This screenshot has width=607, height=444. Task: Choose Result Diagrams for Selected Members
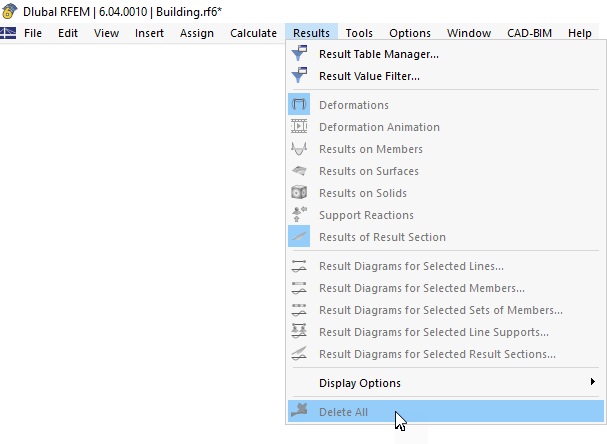coord(419,288)
